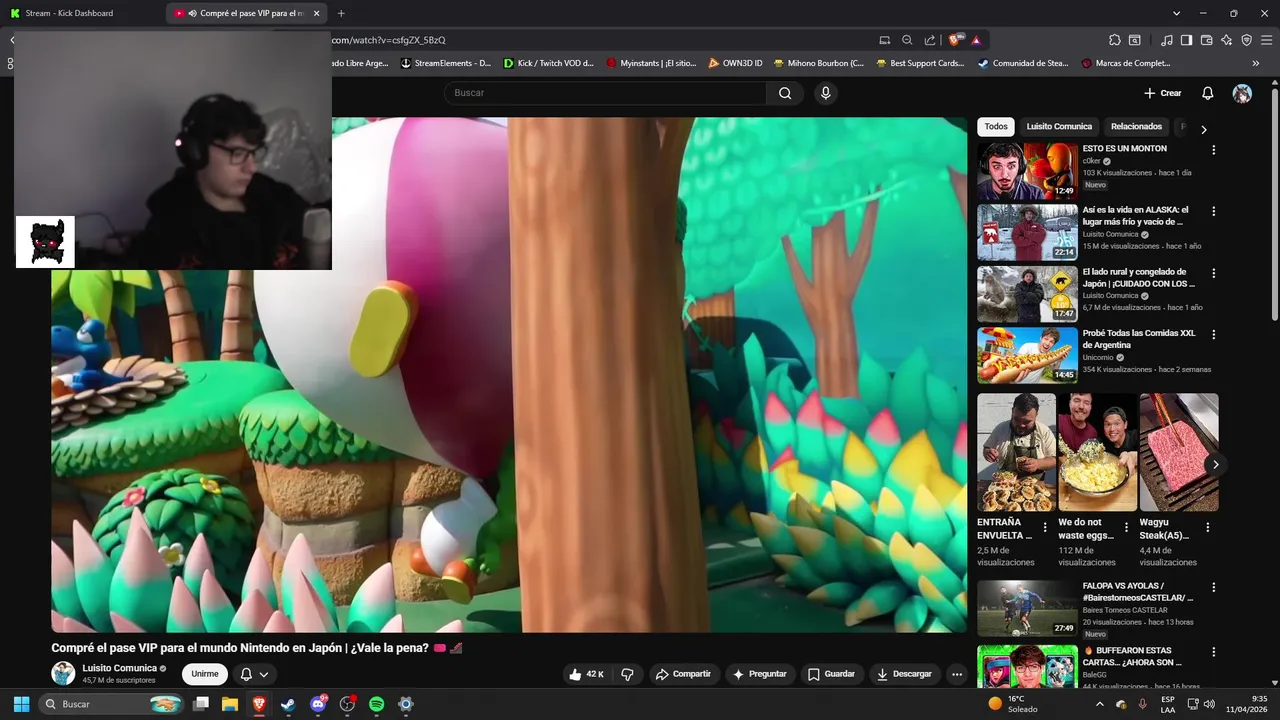Show next Shorts with right arrow
The image size is (1280, 720).
point(1215,464)
